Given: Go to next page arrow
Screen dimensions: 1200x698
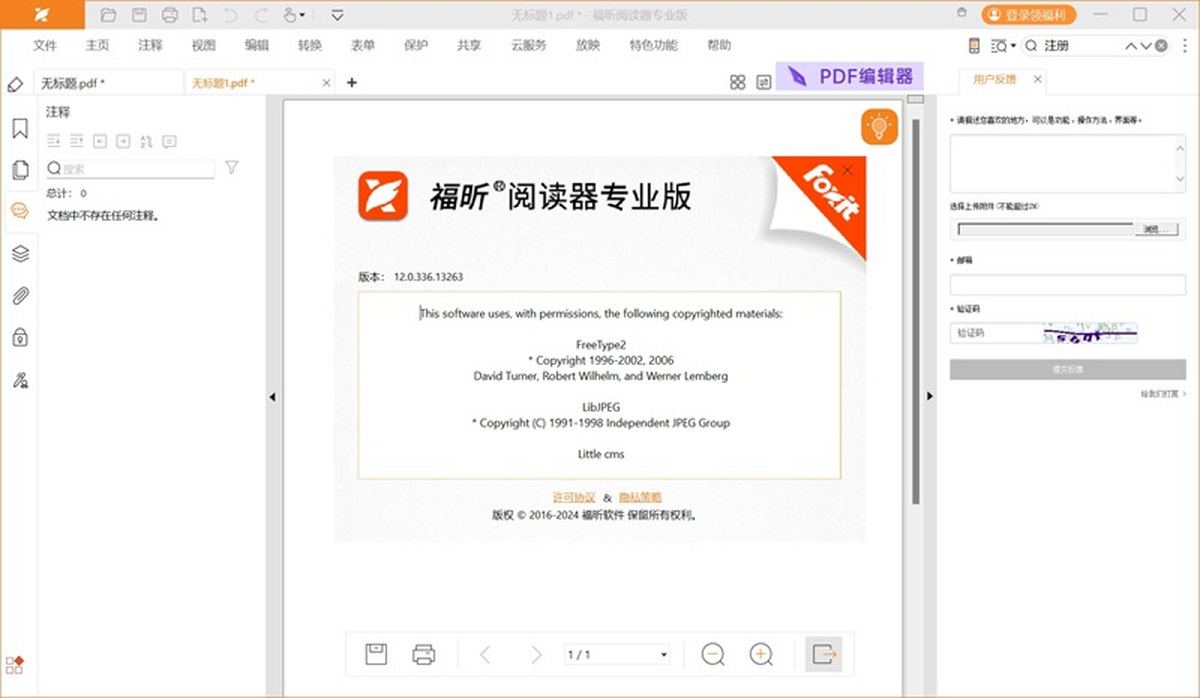Looking at the screenshot, I should pyautogui.click(x=536, y=654).
